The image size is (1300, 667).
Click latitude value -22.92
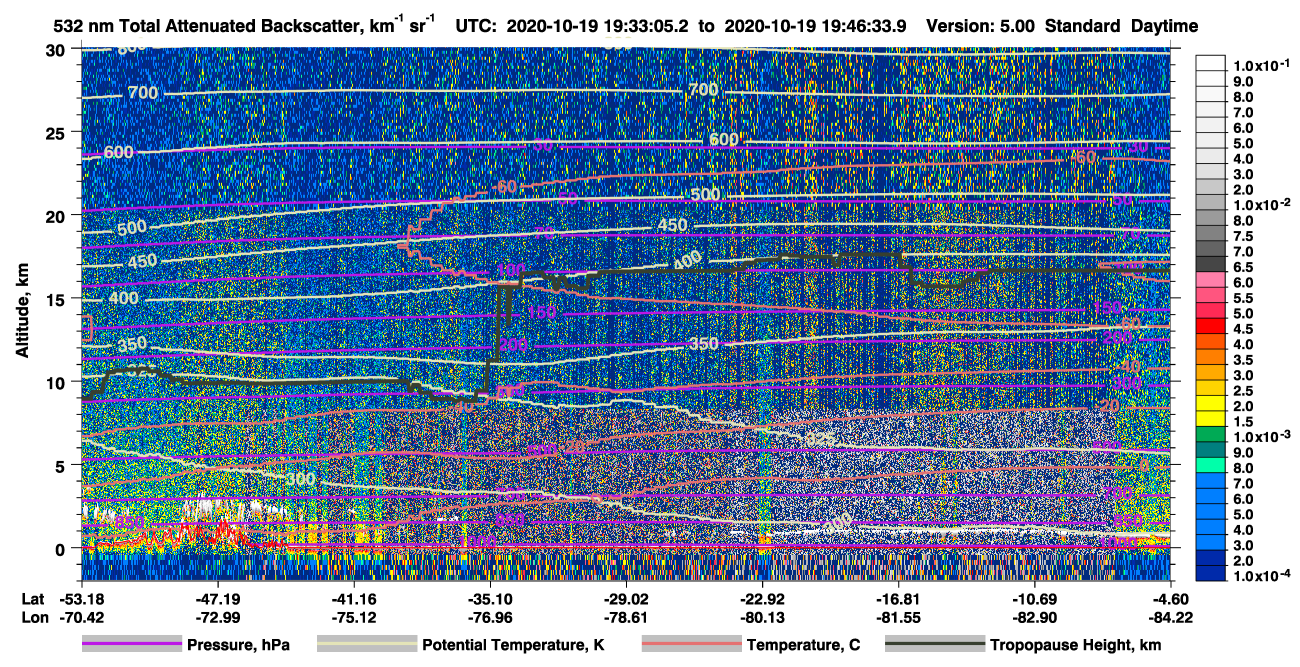(x=763, y=600)
